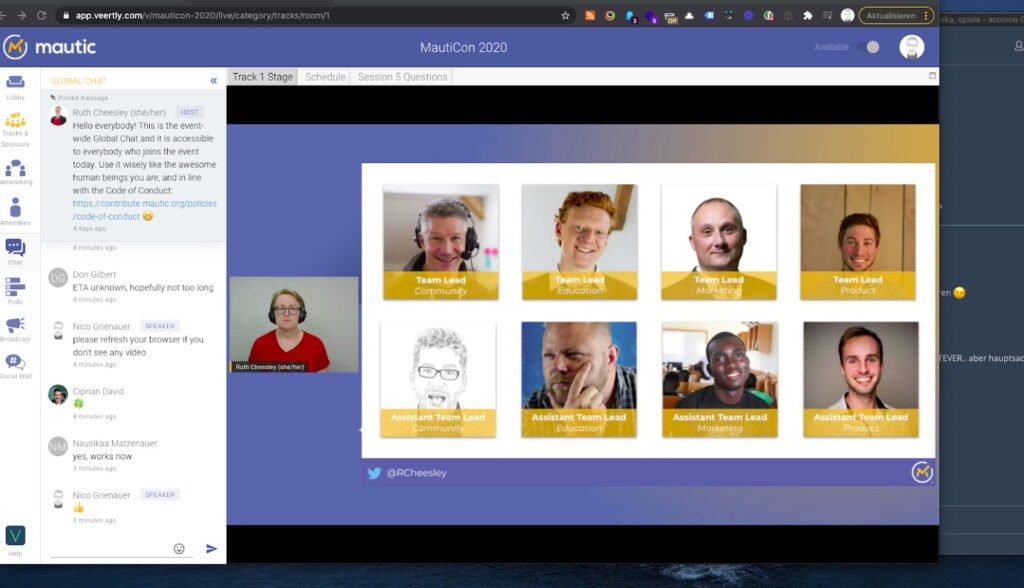Click Don Gilbert's DG avatar
1024x588 pixels.
(58, 278)
